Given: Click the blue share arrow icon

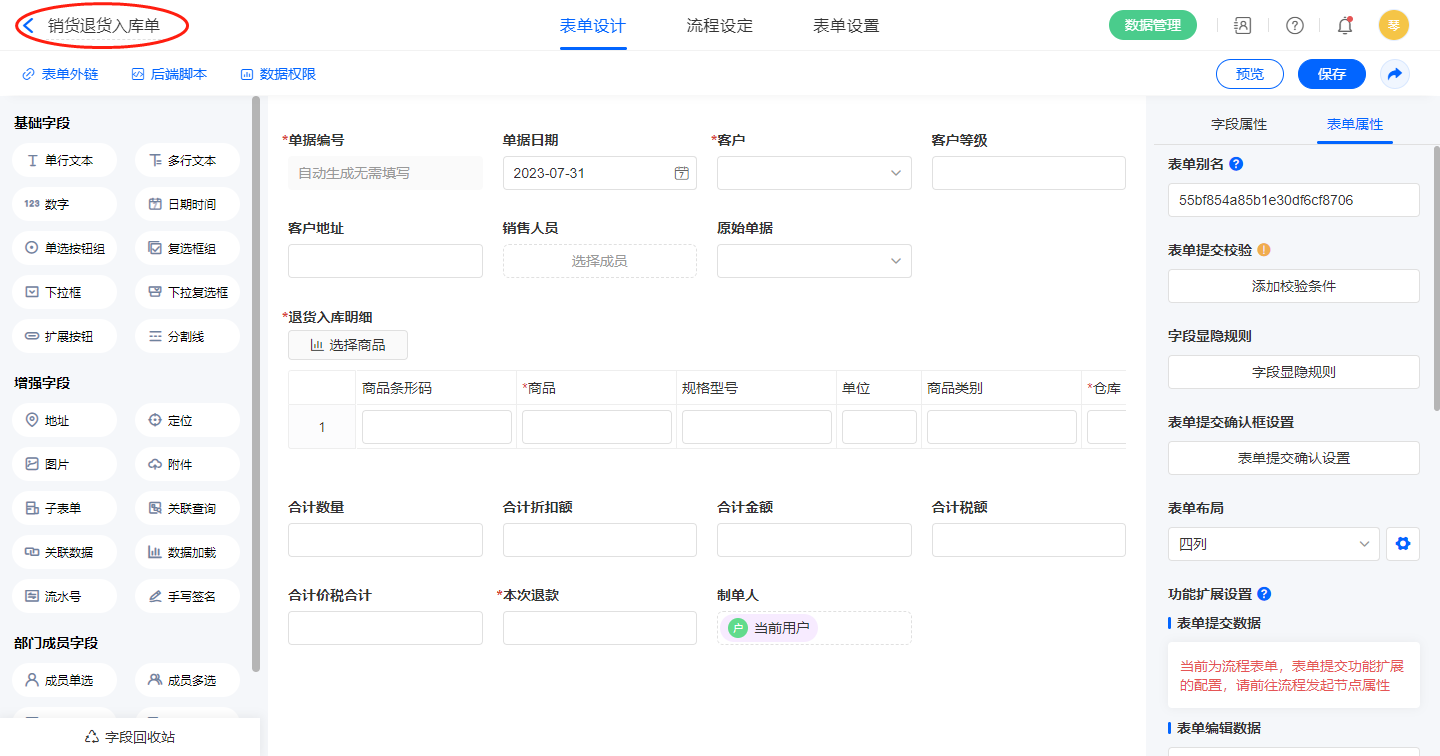Looking at the screenshot, I should pyautogui.click(x=1395, y=74).
